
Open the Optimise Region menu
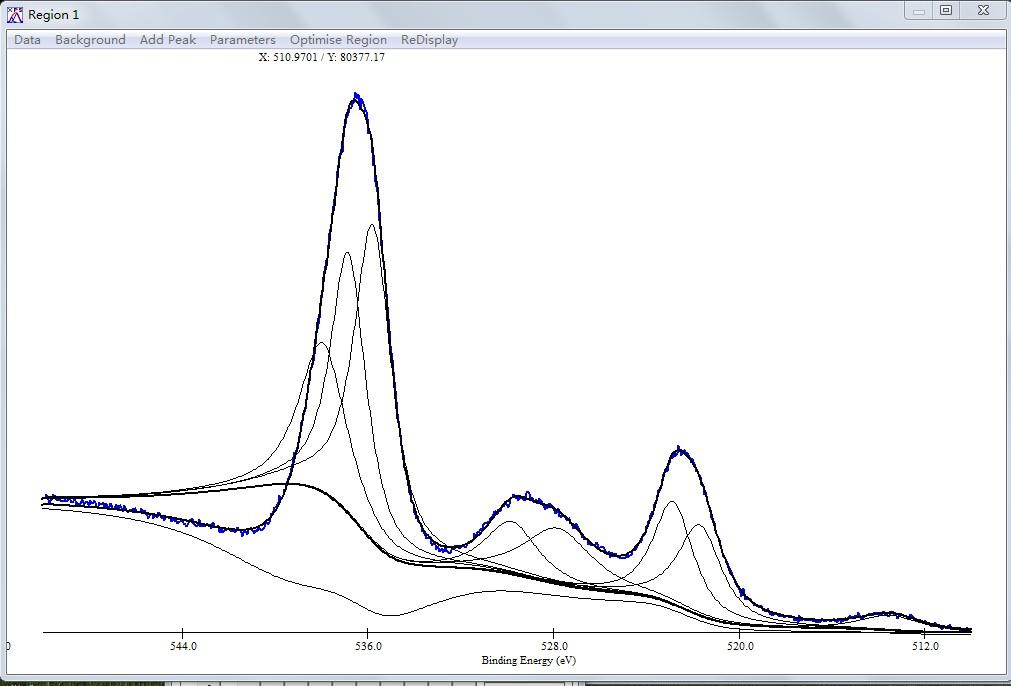[x=338, y=40]
